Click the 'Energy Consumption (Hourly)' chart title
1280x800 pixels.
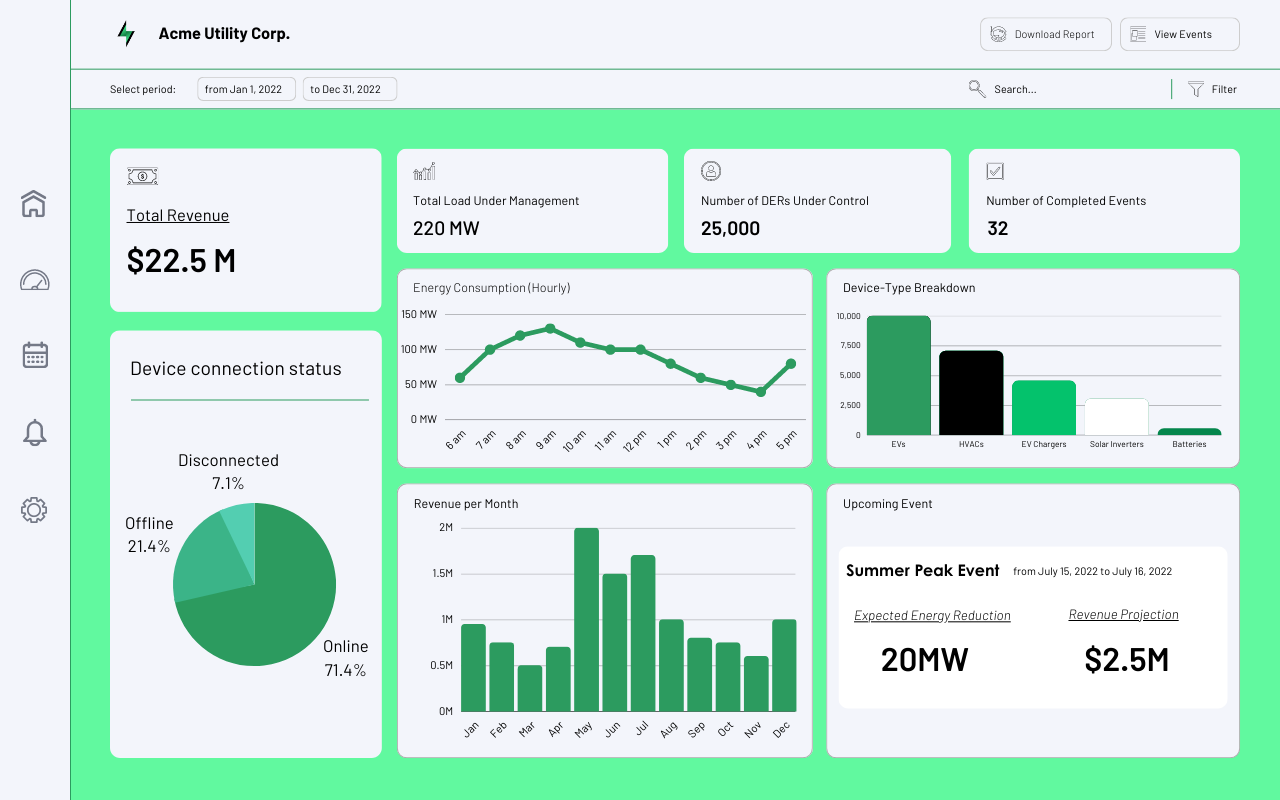click(x=492, y=288)
